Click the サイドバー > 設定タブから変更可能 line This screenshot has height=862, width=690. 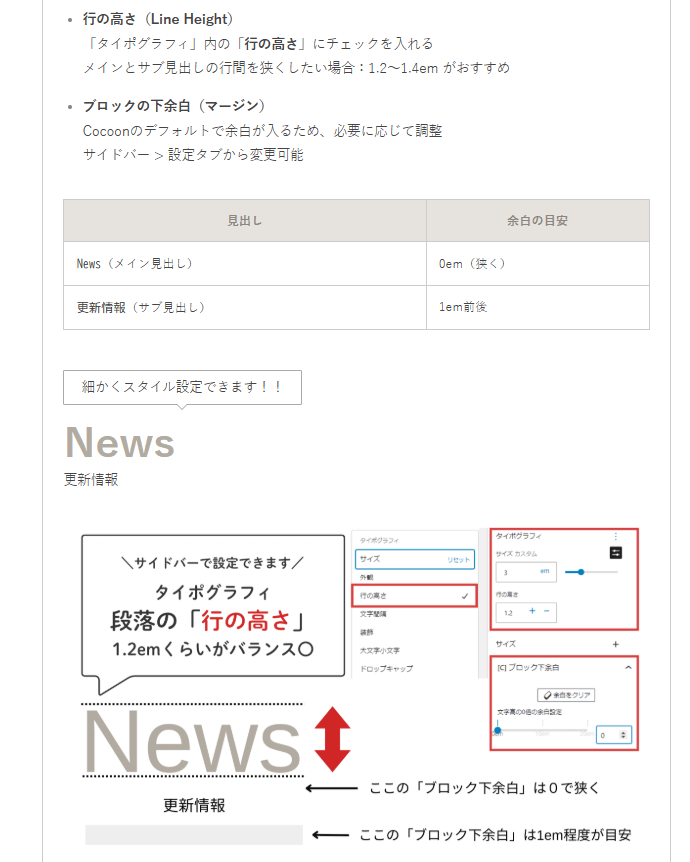coord(193,155)
